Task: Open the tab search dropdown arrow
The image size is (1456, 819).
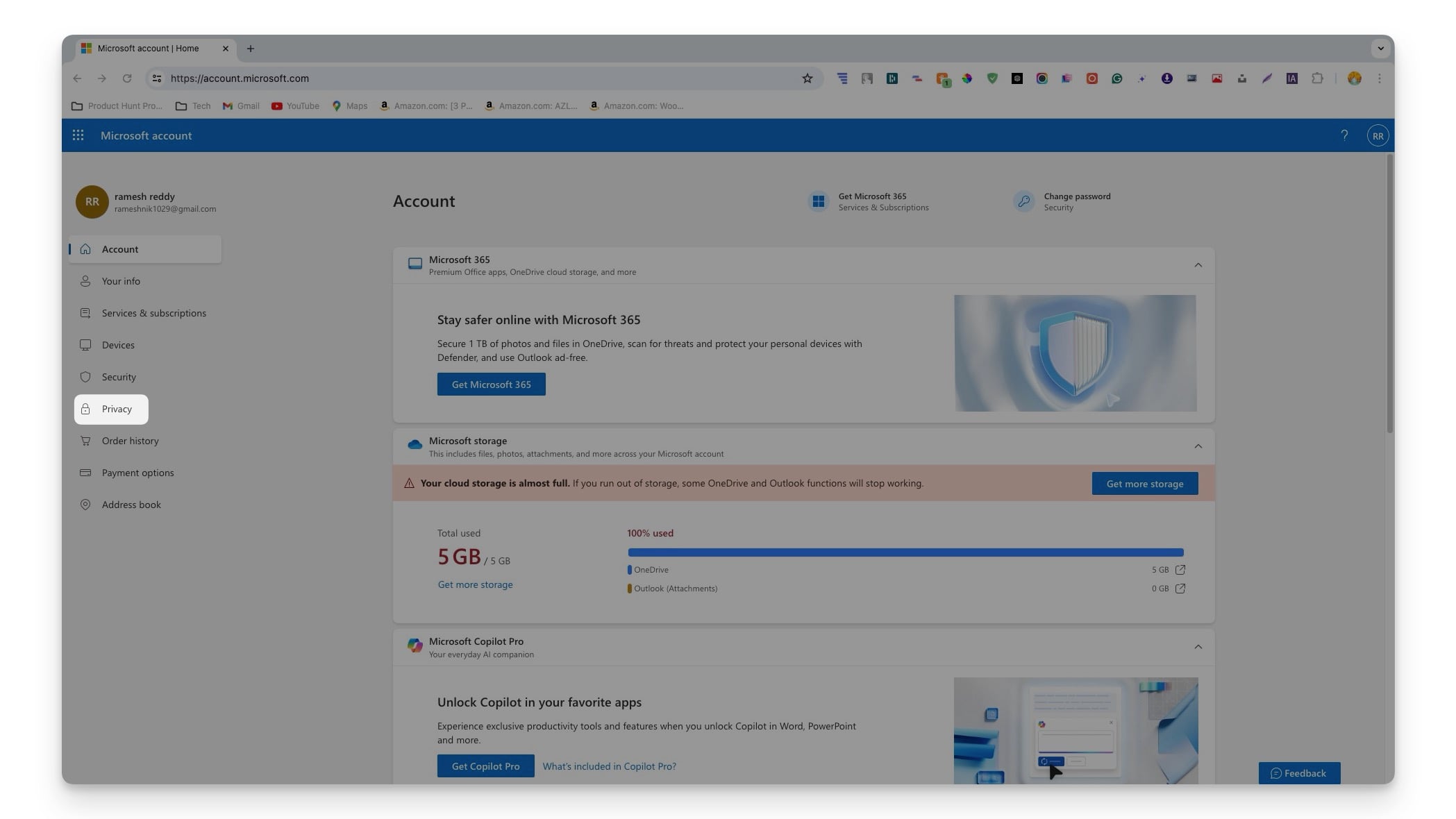Action: [1380, 49]
